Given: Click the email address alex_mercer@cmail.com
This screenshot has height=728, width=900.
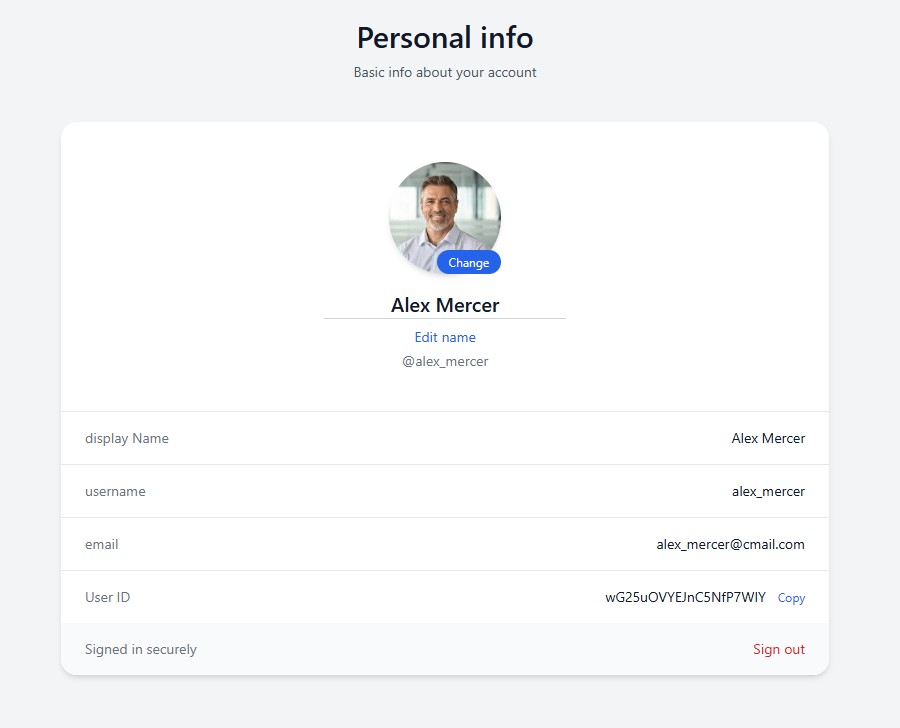Looking at the screenshot, I should (731, 544).
